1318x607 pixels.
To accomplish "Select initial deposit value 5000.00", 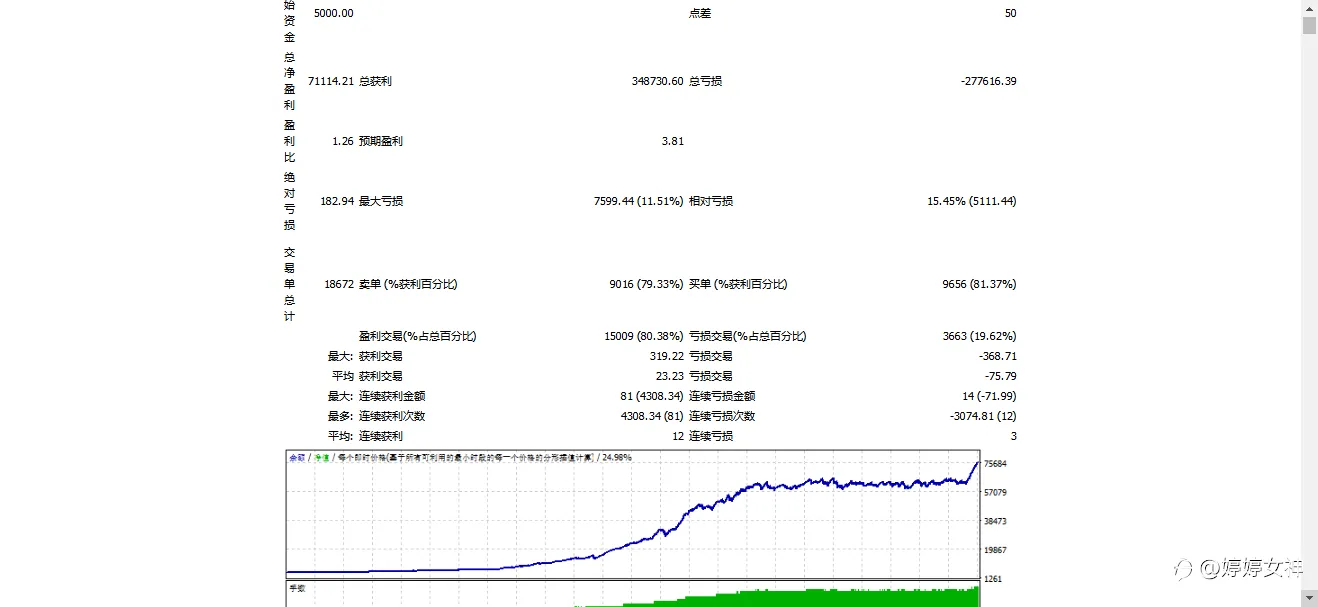I will [333, 14].
